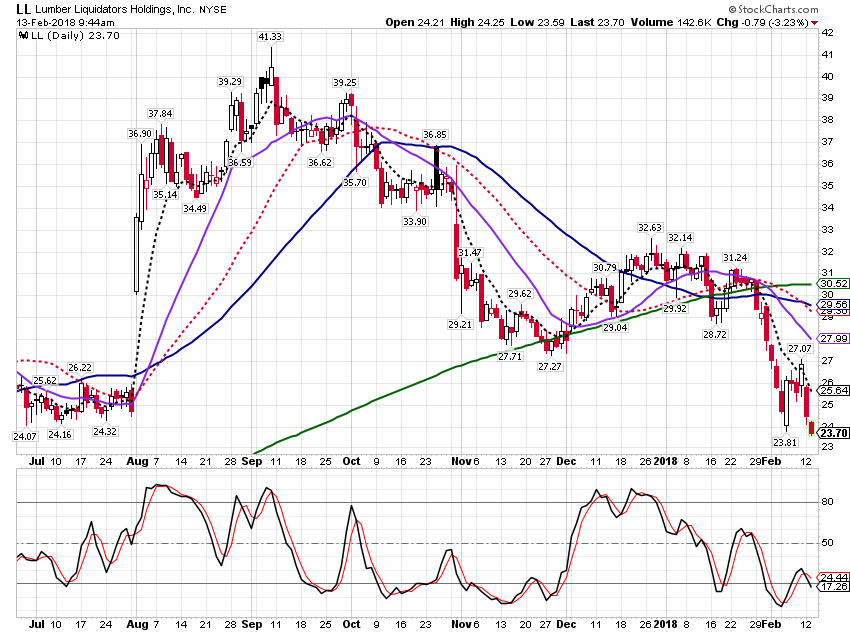850x633 pixels.
Task: Click the Open 24.21 value
Action: 415,22
